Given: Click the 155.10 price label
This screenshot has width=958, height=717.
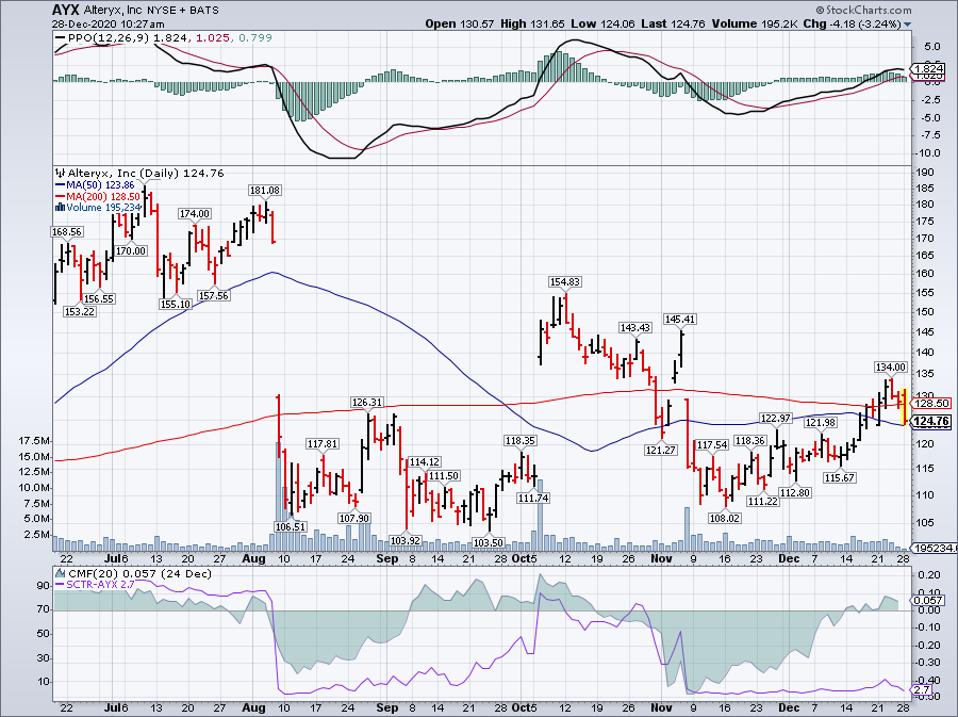Looking at the screenshot, I should click(176, 304).
